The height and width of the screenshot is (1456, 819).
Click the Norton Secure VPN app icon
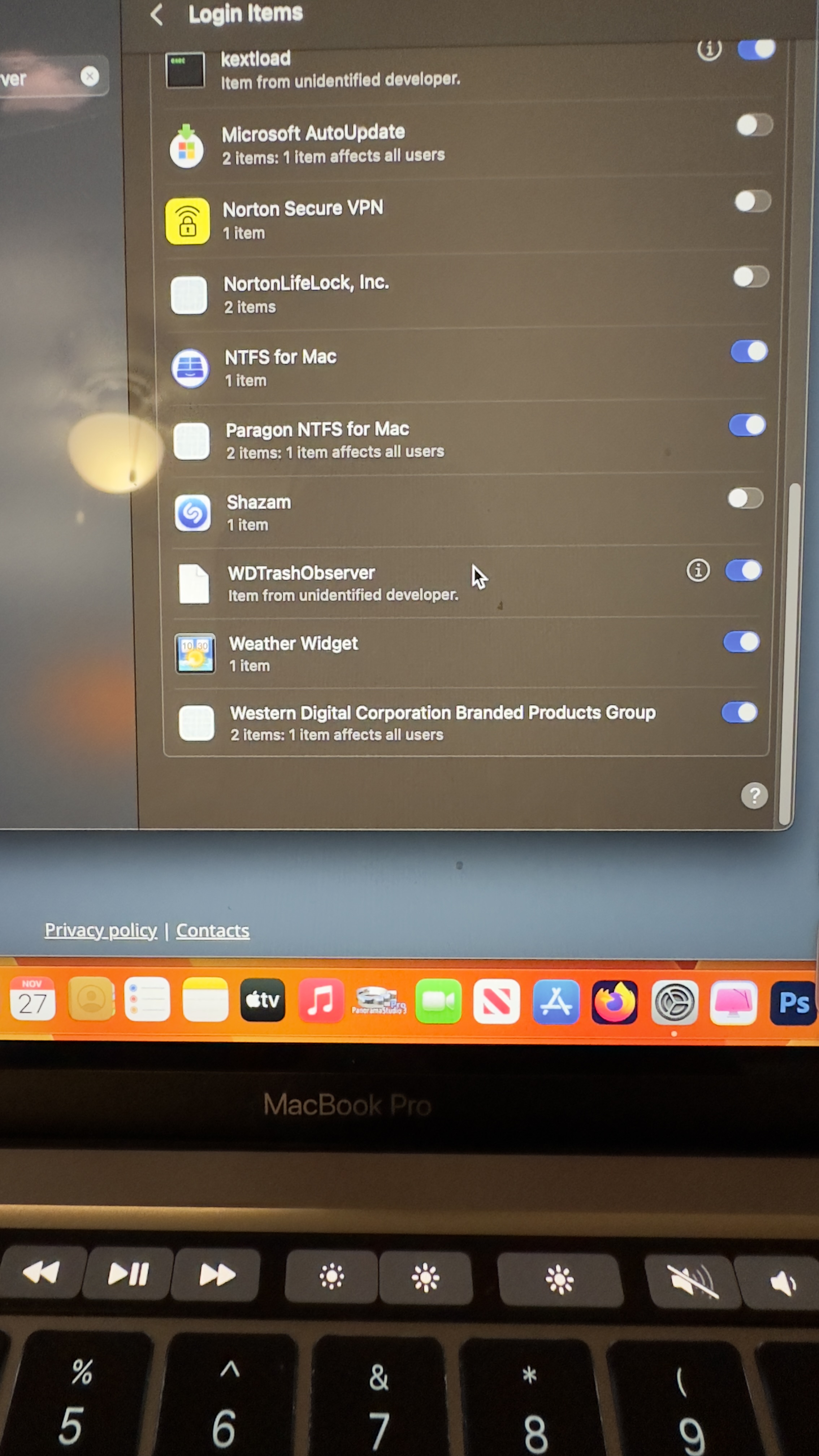pyautogui.click(x=187, y=220)
